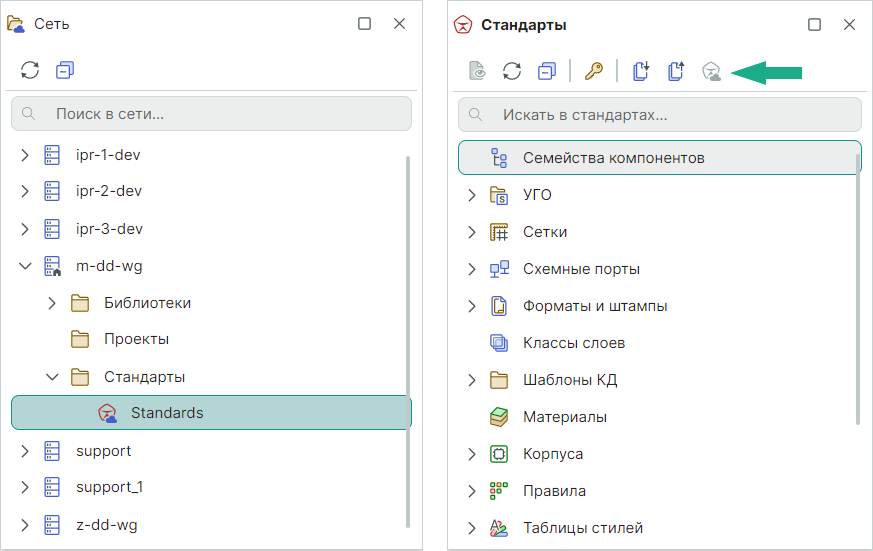Click the Сеть panel scrollbar

(x=408, y=342)
